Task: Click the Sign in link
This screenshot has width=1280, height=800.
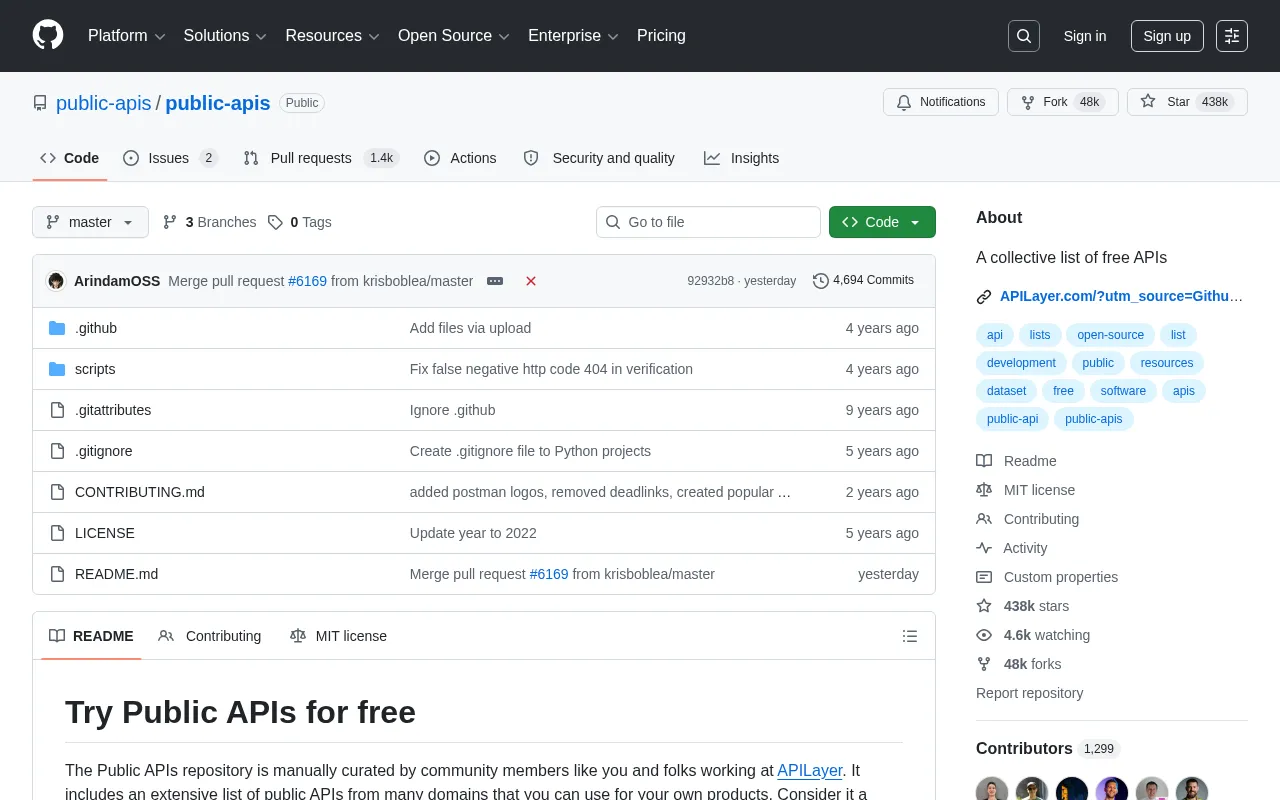Action: click(1085, 36)
